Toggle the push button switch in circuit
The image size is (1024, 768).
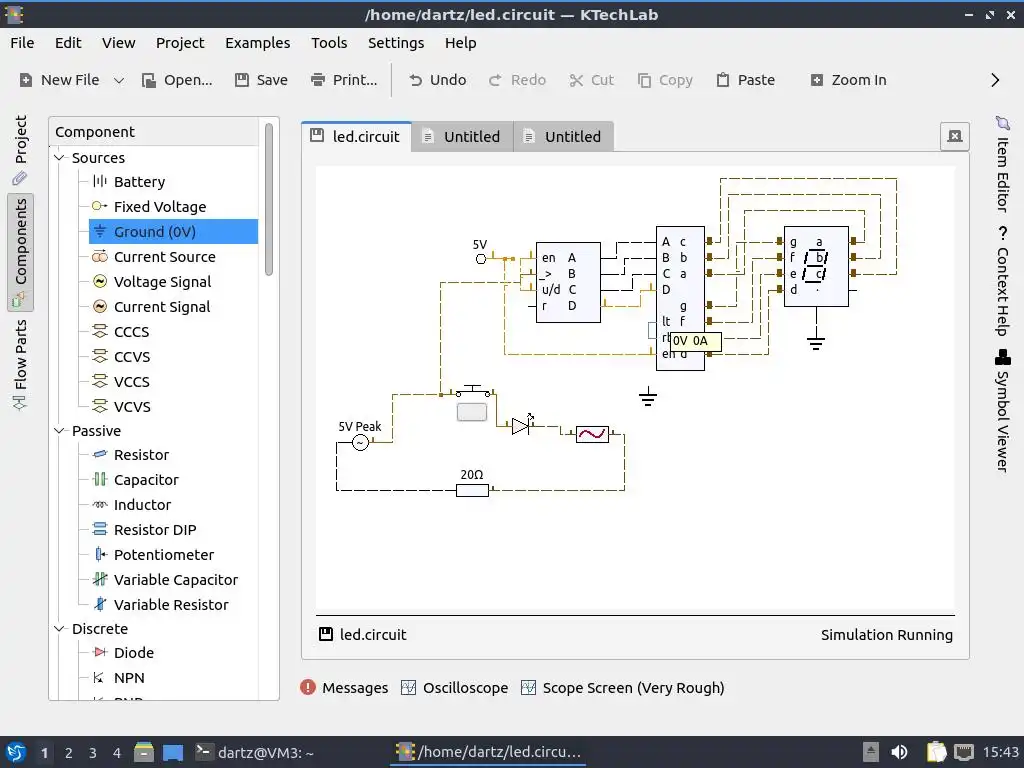tap(472, 411)
